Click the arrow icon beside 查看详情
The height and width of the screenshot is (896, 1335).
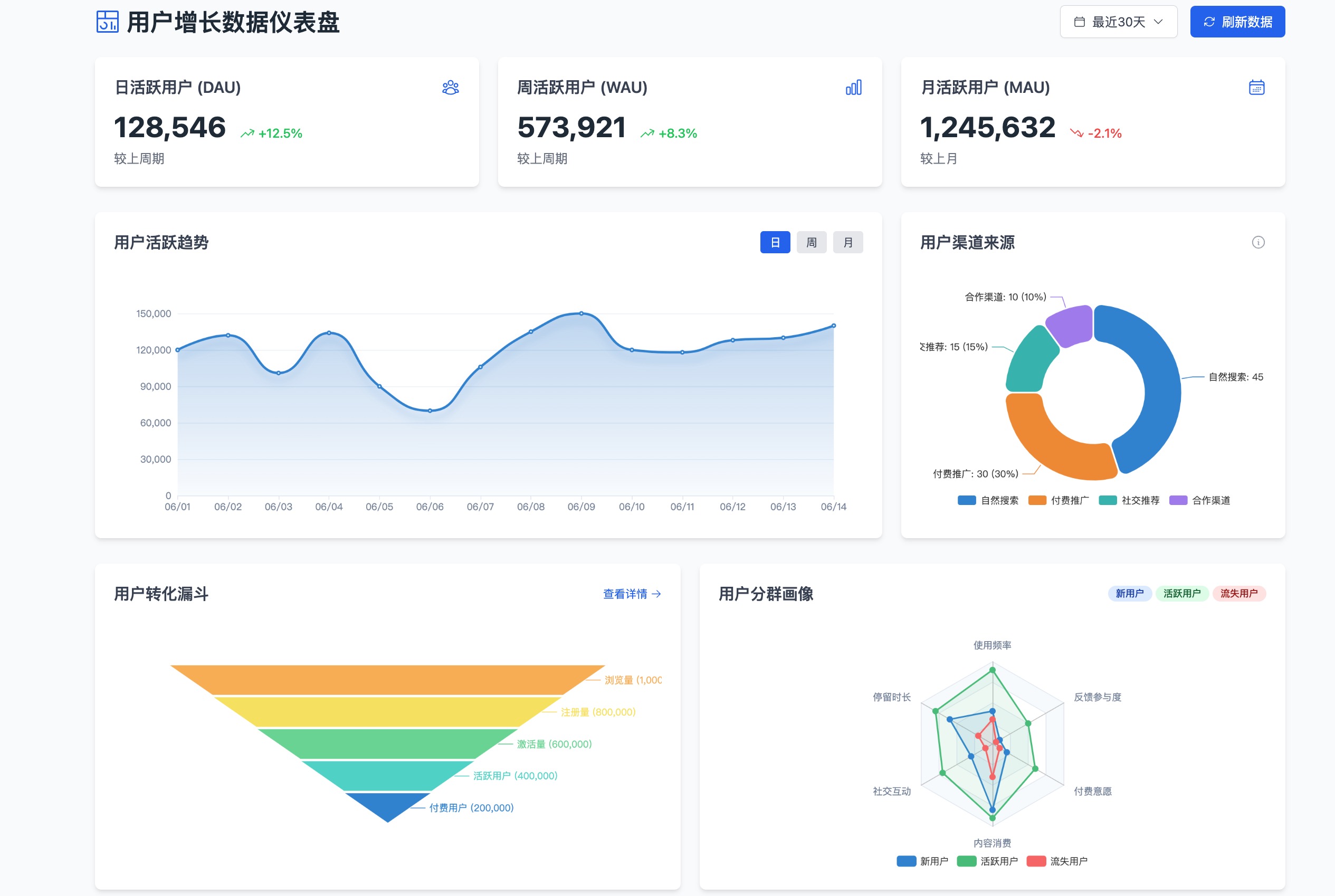point(656,594)
